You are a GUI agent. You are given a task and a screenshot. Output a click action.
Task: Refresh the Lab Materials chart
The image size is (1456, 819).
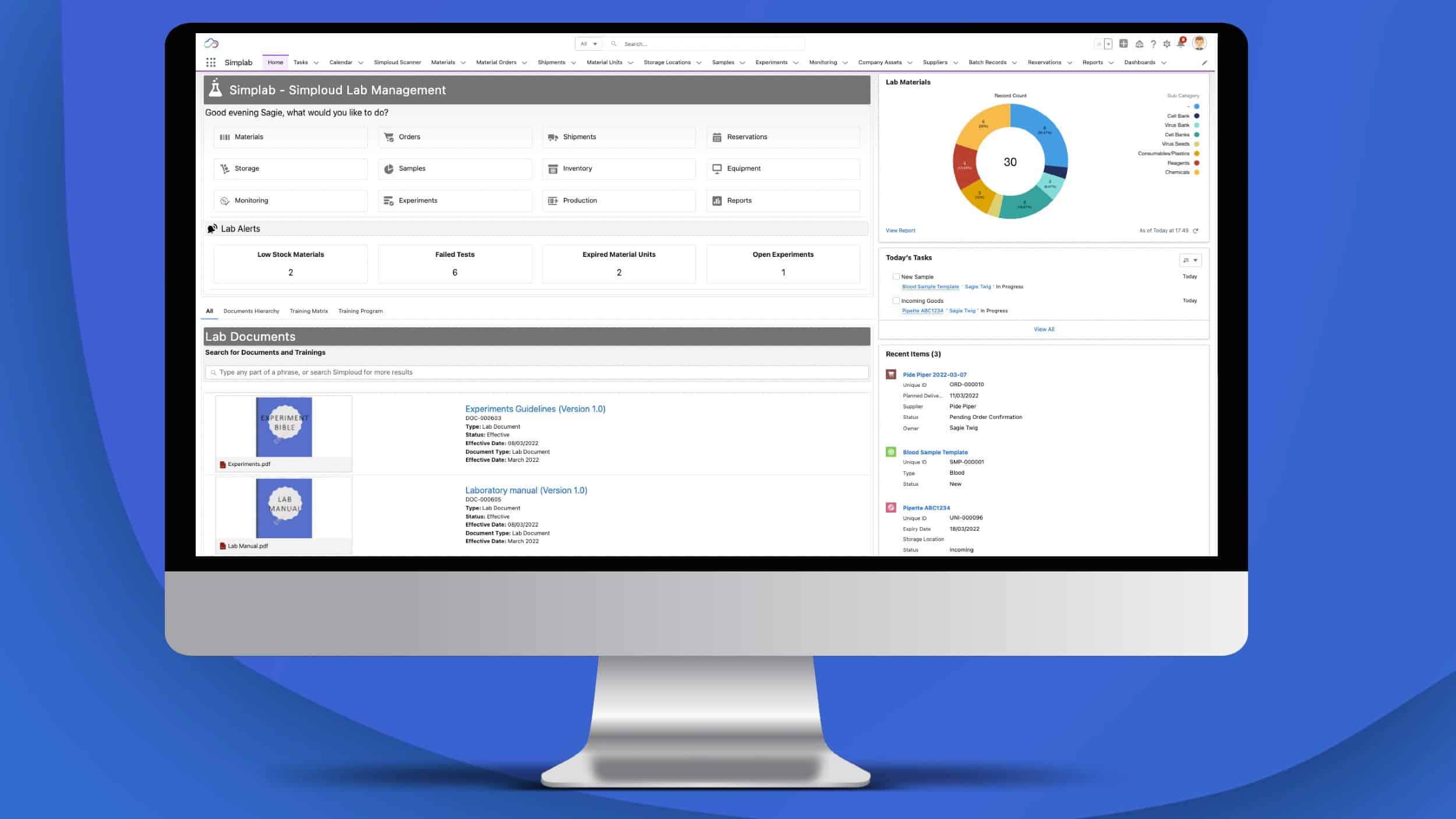(1196, 231)
